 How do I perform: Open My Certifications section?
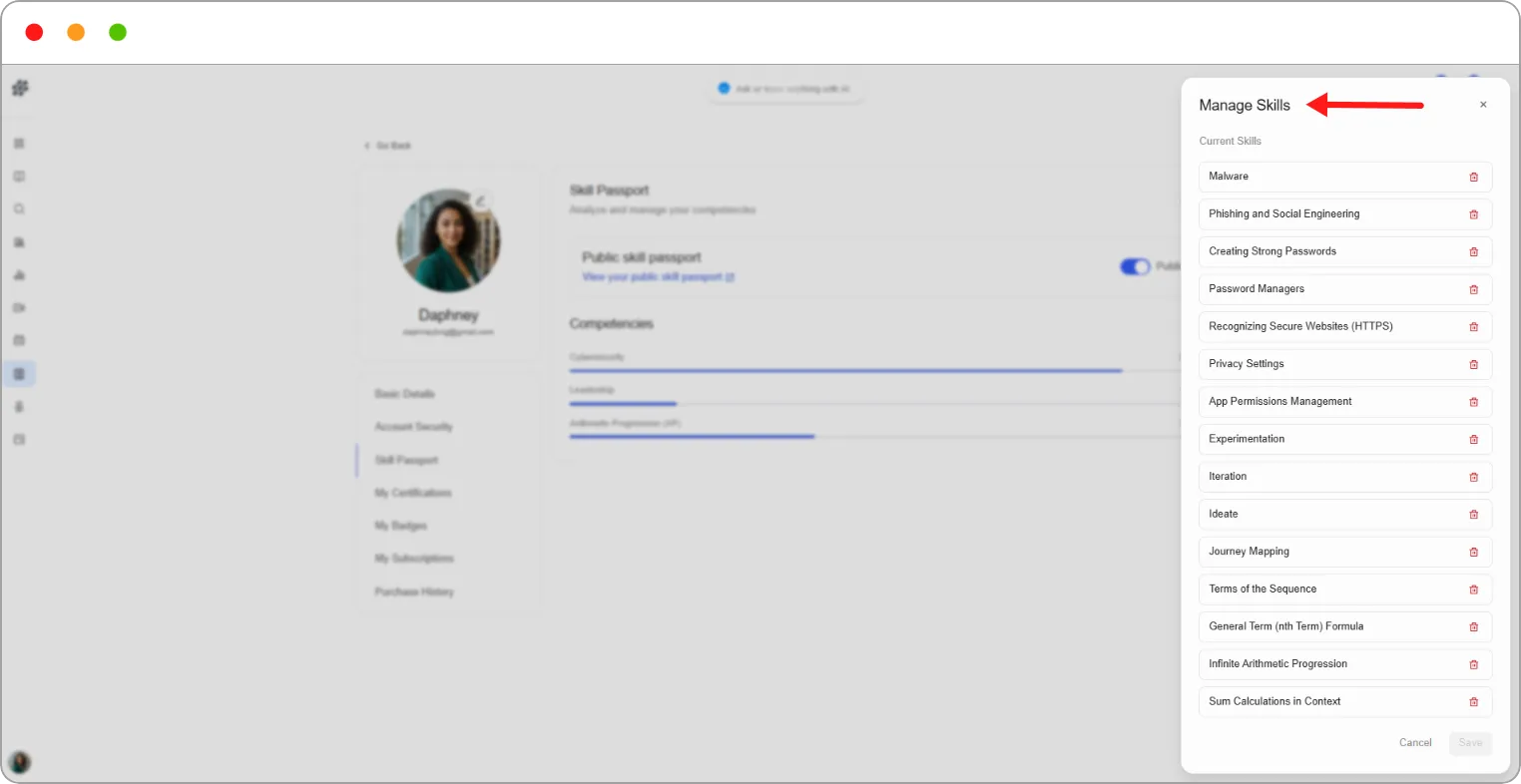[413, 493]
